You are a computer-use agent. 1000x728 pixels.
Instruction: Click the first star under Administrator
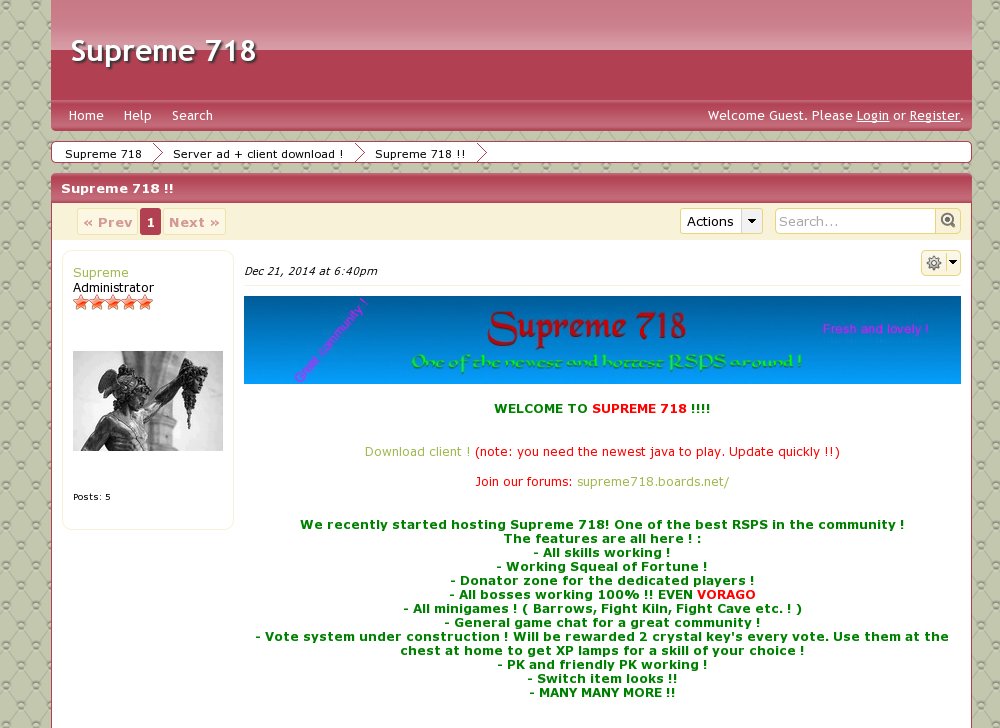(x=81, y=302)
